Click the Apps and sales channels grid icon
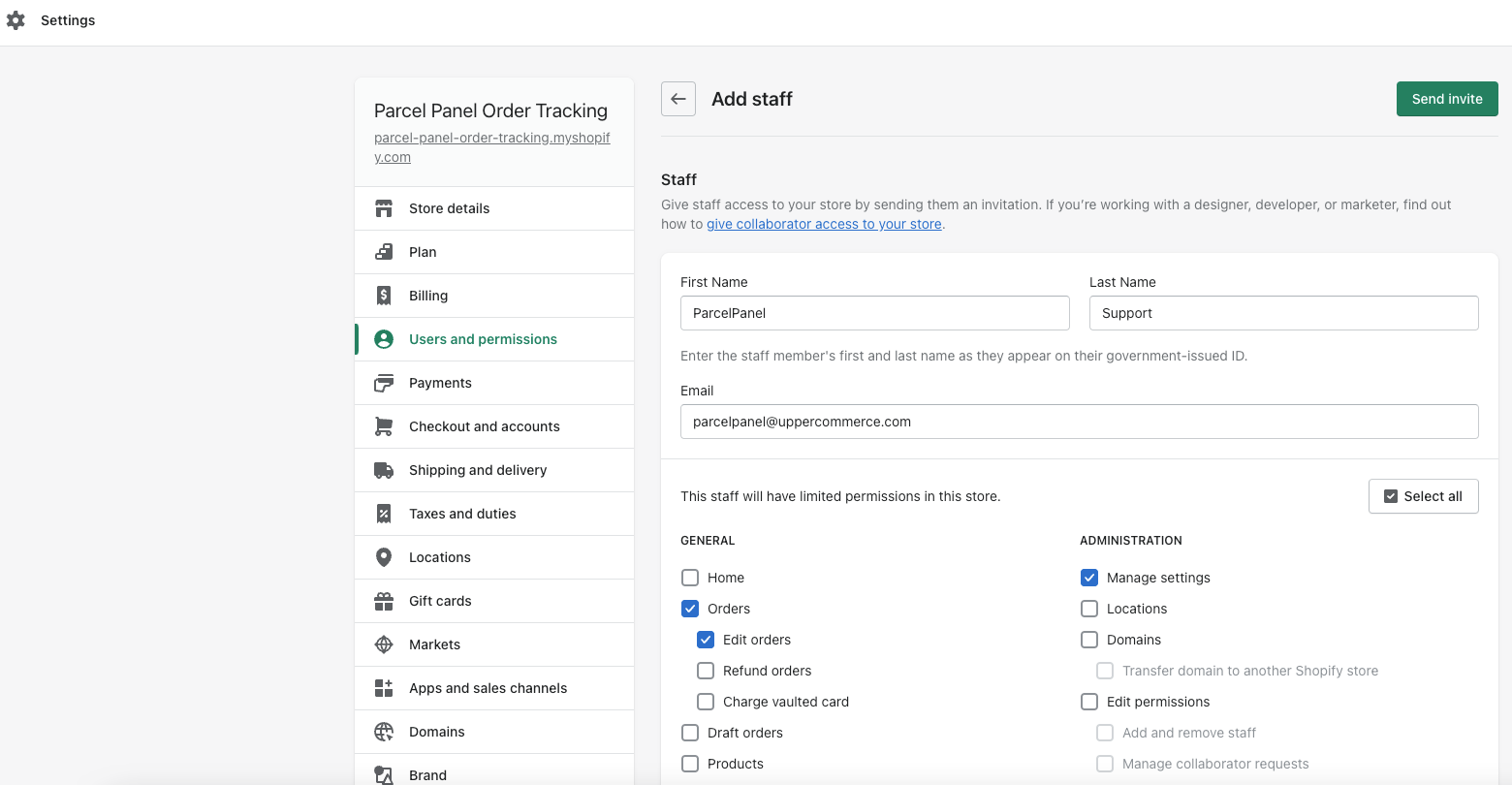This screenshot has height=785, width=1512. pos(384,688)
